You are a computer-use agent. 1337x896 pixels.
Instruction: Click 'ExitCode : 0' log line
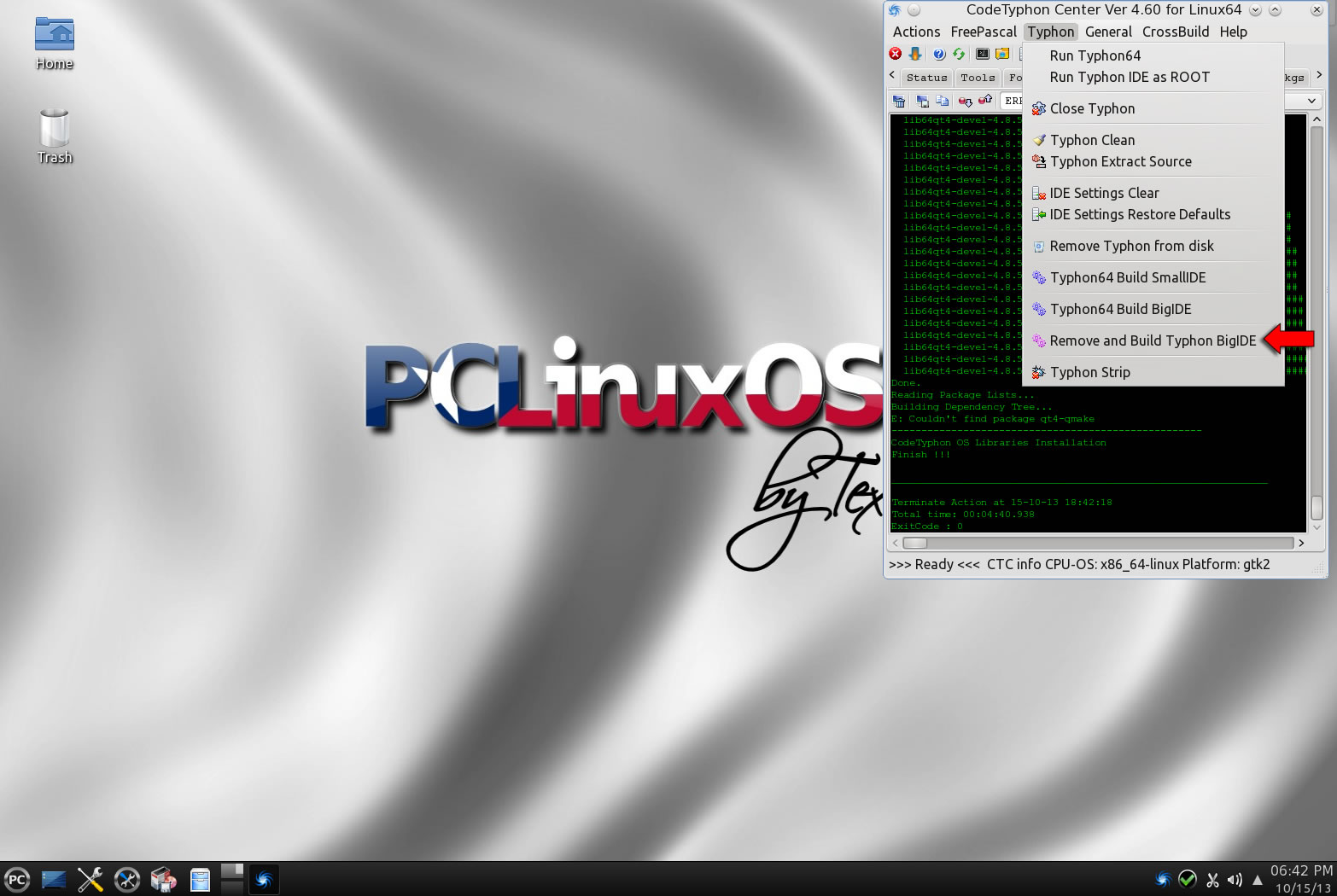click(927, 527)
